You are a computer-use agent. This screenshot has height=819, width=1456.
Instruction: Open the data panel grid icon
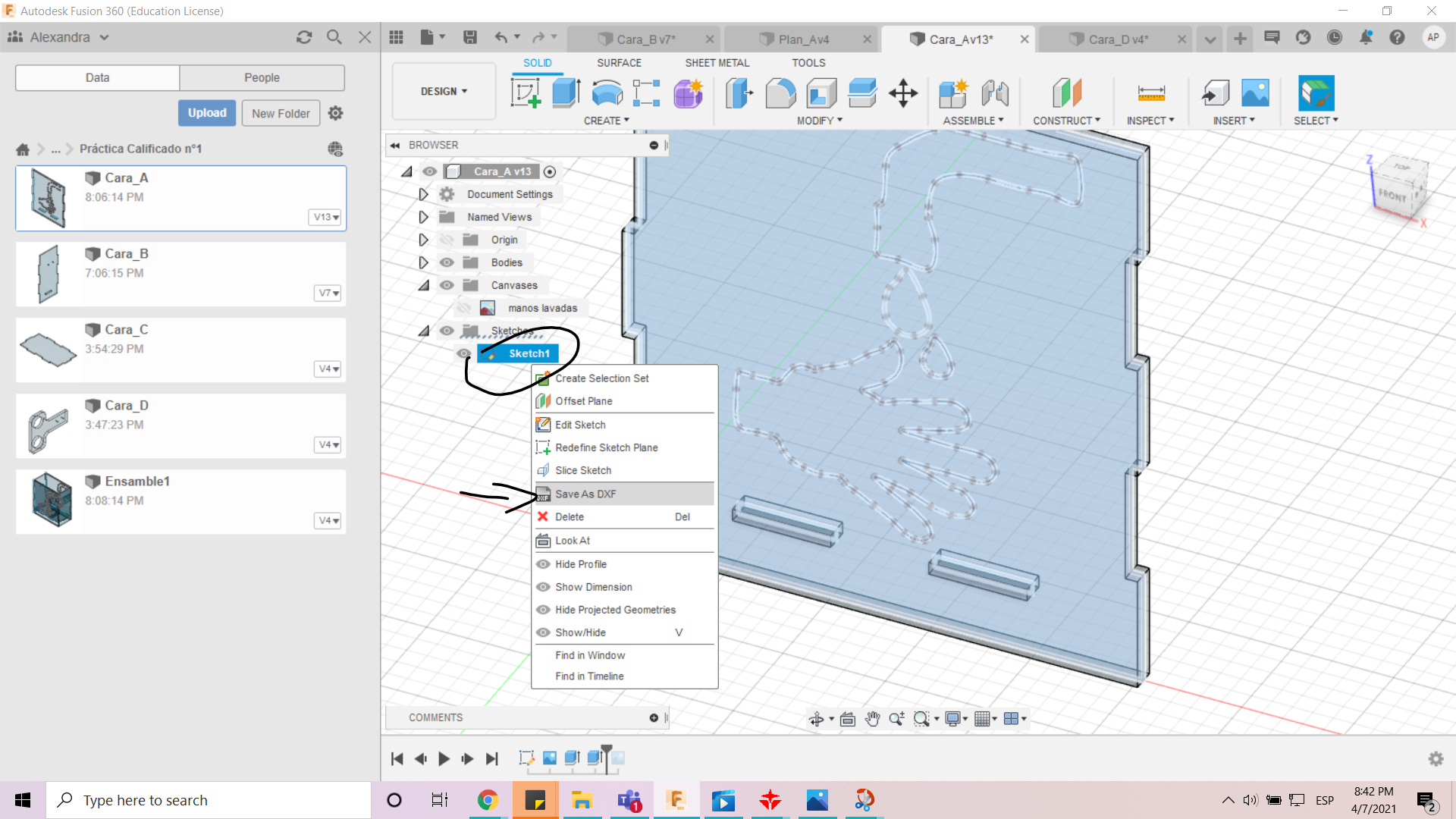pos(396,37)
